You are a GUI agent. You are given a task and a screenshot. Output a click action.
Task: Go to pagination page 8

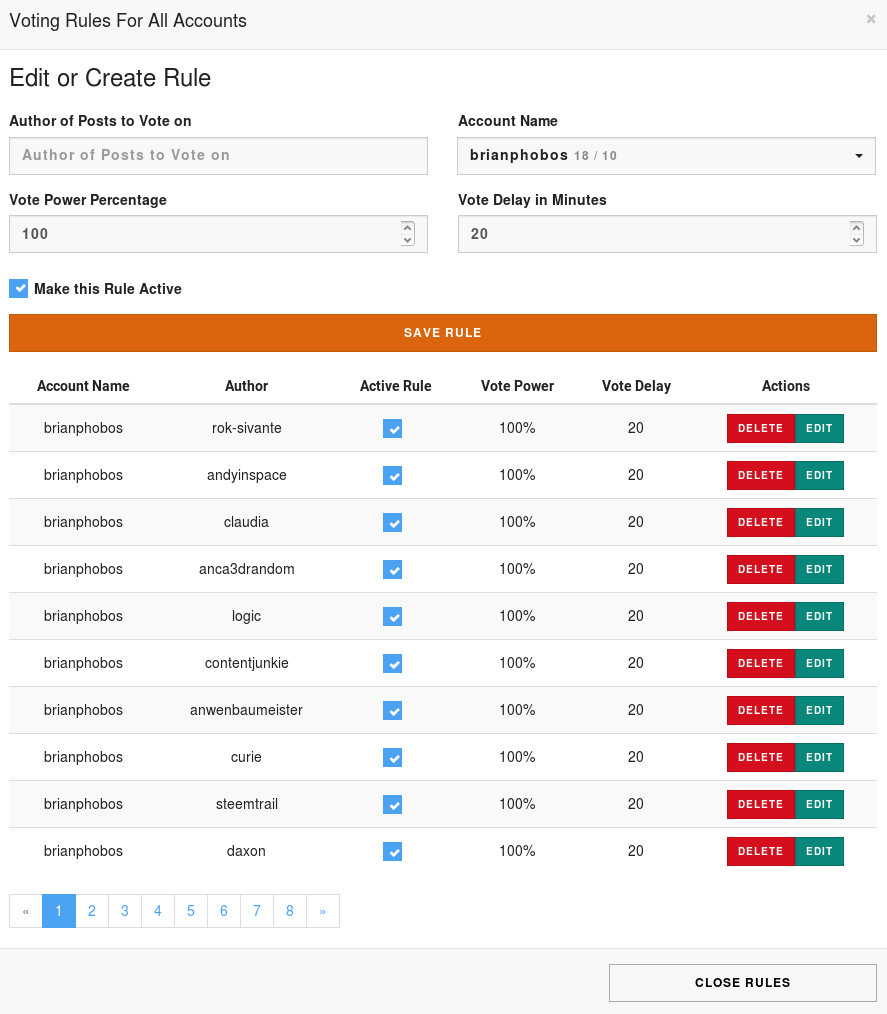click(x=290, y=911)
